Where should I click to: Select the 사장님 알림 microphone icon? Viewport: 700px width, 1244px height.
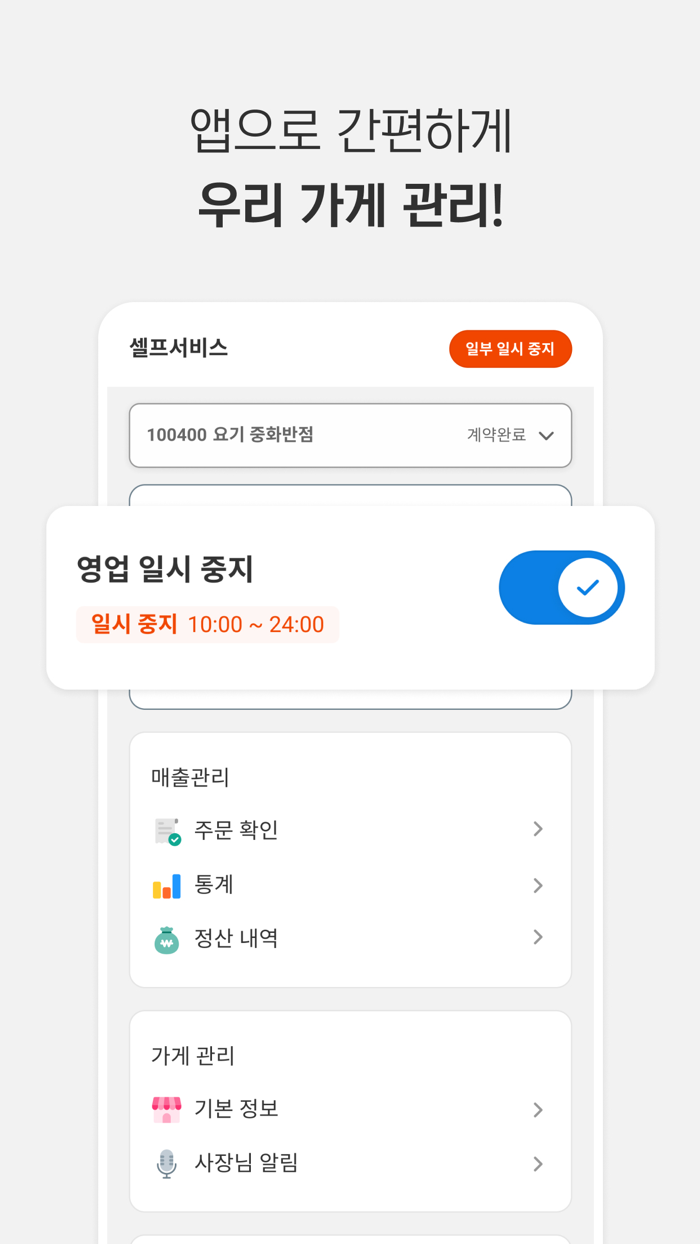coord(166,1163)
